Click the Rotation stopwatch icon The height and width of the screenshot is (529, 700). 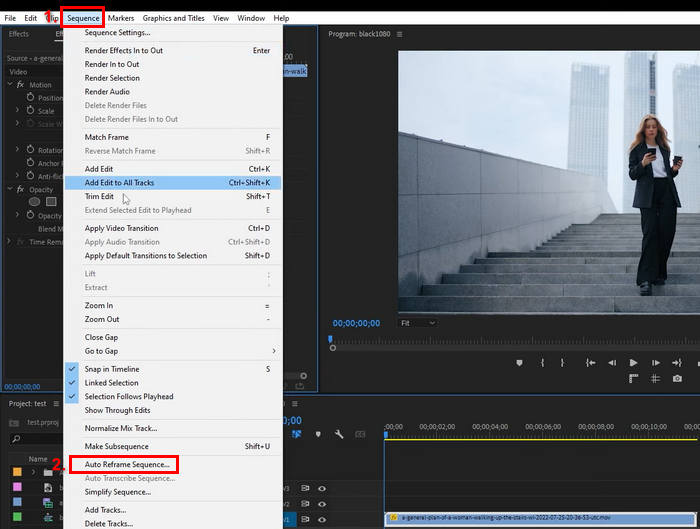(x=30, y=150)
